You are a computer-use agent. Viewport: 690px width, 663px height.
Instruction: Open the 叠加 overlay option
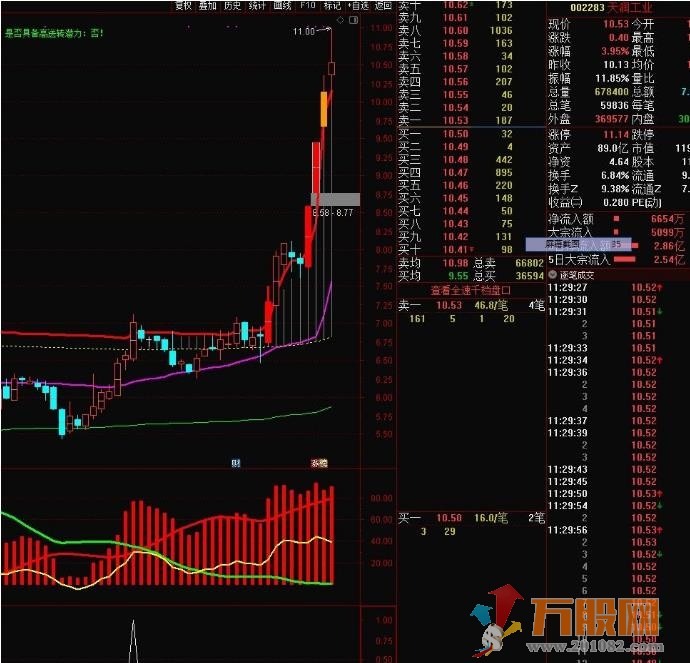pos(207,5)
